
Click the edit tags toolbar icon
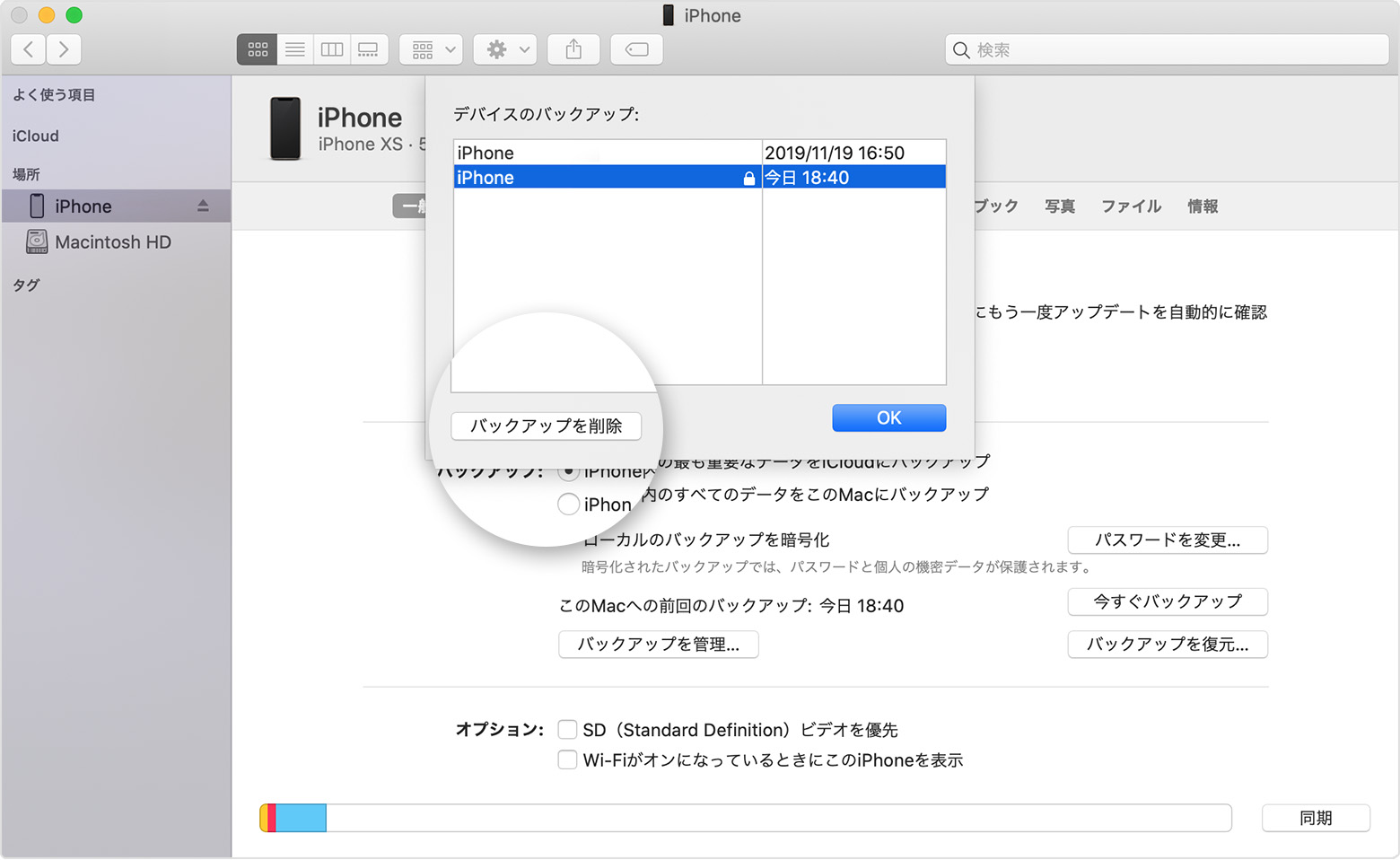pyautogui.click(x=637, y=49)
